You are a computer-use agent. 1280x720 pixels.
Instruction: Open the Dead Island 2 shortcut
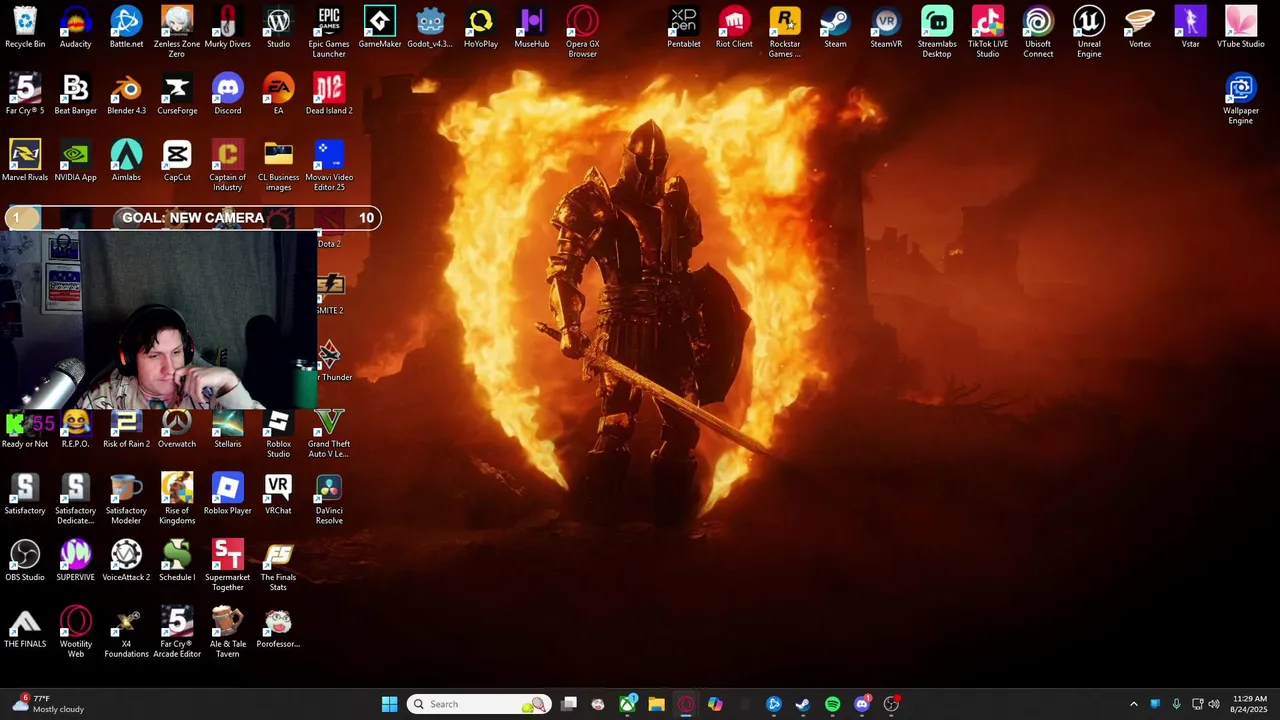pyautogui.click(x=329, y=95)
